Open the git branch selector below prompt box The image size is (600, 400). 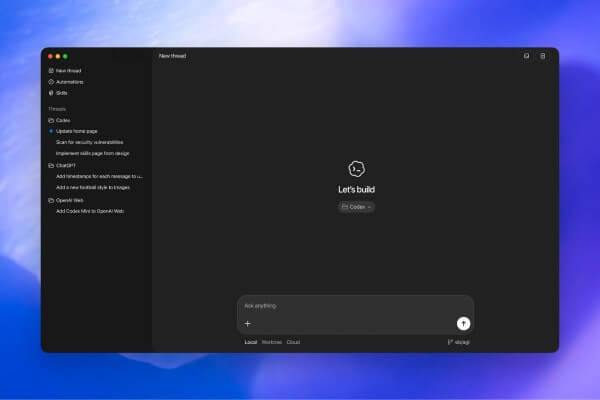coord(458,342)
